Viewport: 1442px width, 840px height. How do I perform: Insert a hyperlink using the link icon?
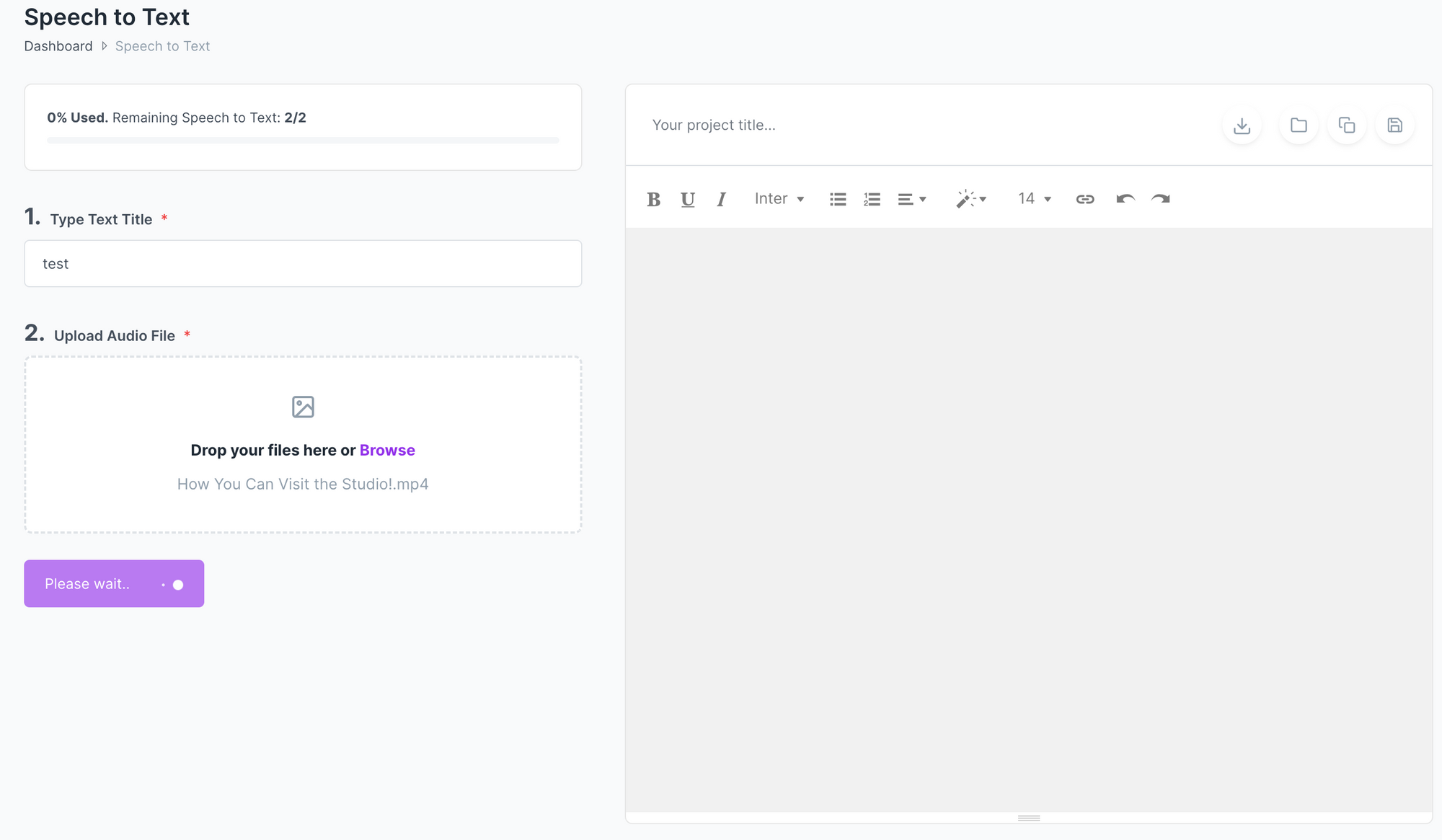[x=1084, y=199]
